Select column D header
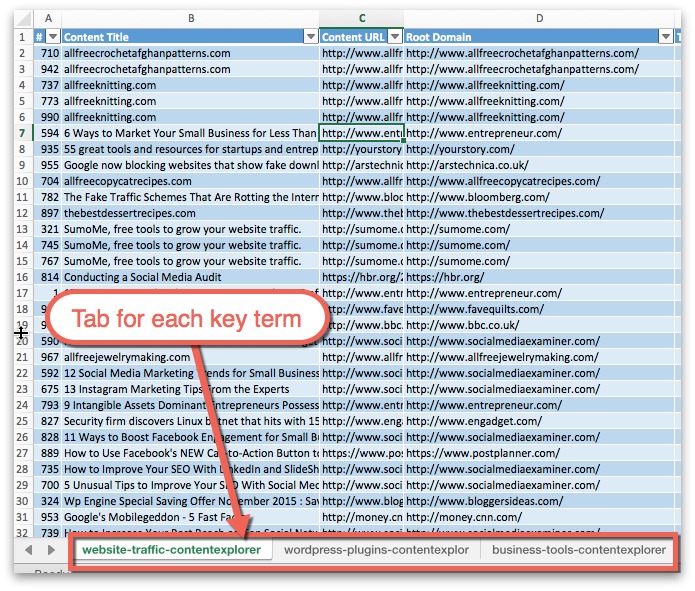 click(x=539, y=18)
